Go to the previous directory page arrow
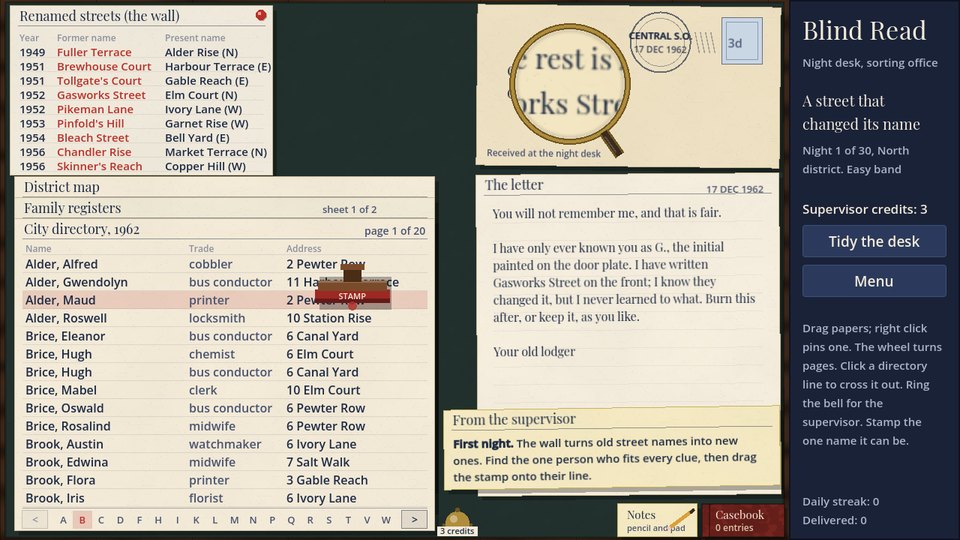Screen dimensions: 960x540 coord(35,519)
